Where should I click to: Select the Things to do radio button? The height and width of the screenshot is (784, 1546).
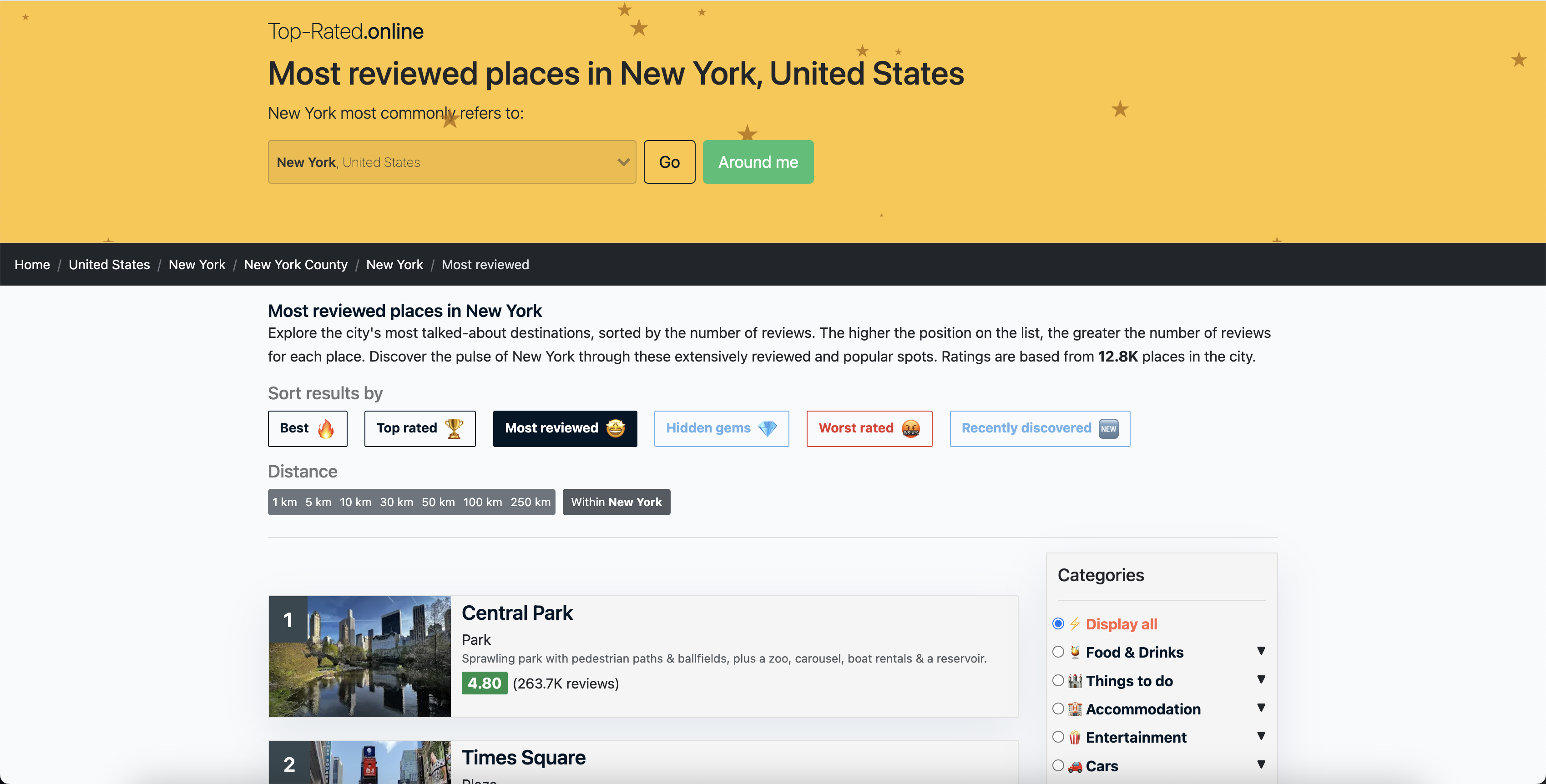[x=1058, y=680]
